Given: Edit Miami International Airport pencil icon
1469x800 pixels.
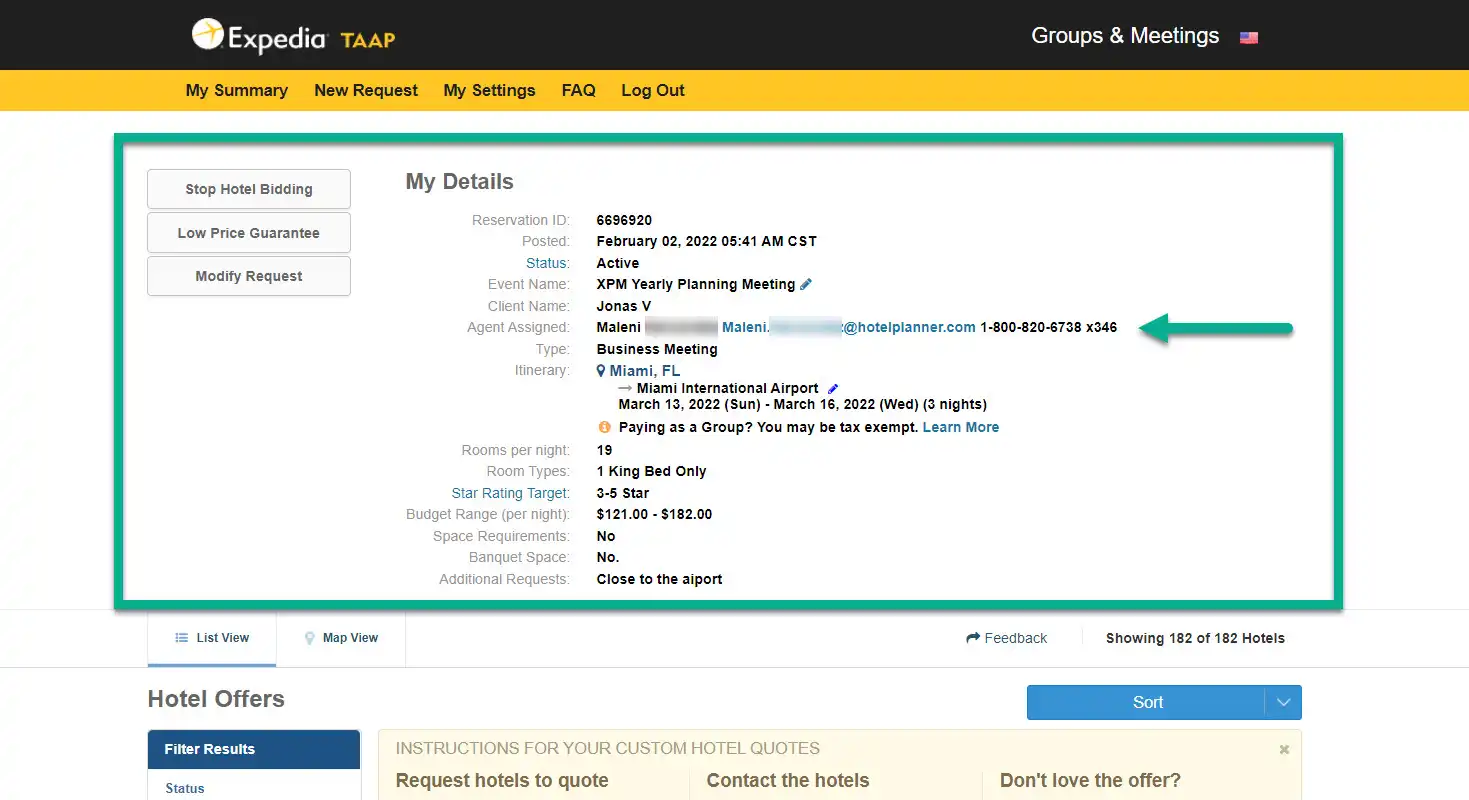Looking at the screenshot, I should pyautogui.click(x=833, y=388).
